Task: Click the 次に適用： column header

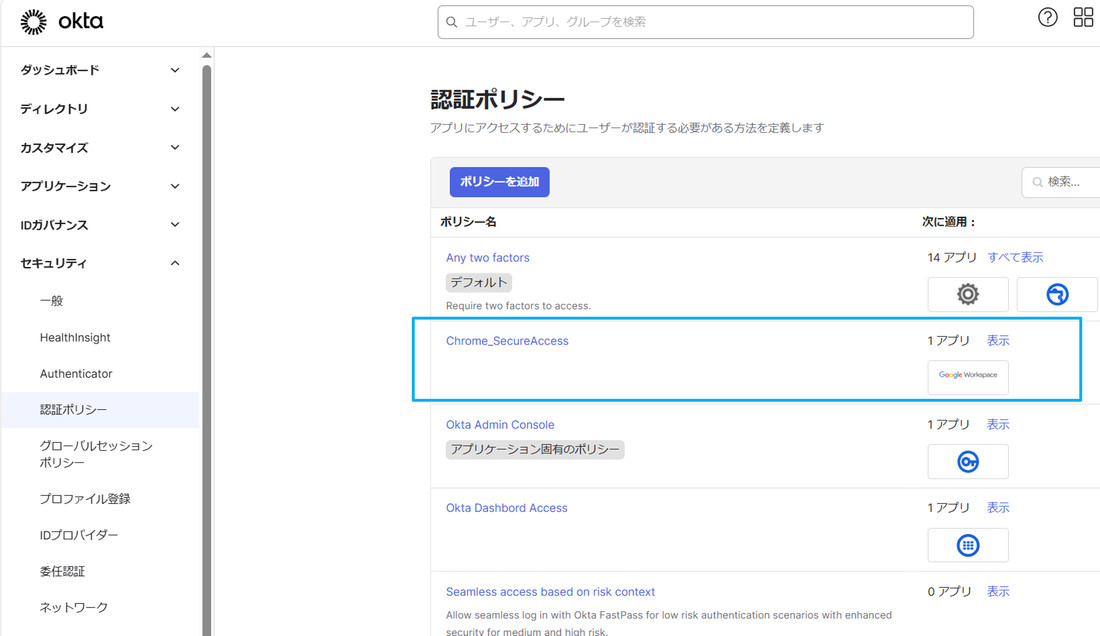Action: click(x=948, y=222)
